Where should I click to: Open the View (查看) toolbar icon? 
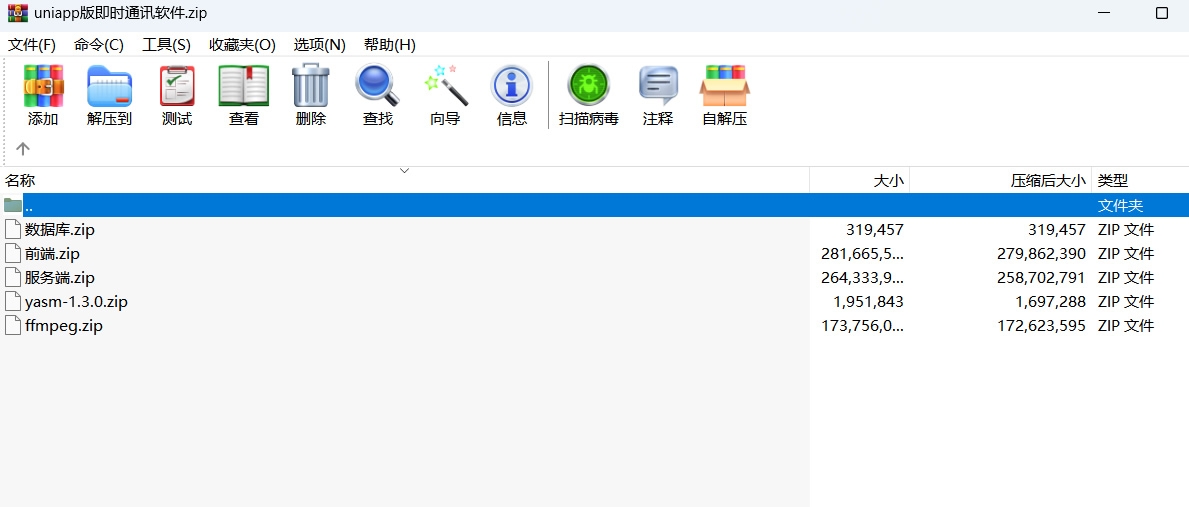point(244,96)
